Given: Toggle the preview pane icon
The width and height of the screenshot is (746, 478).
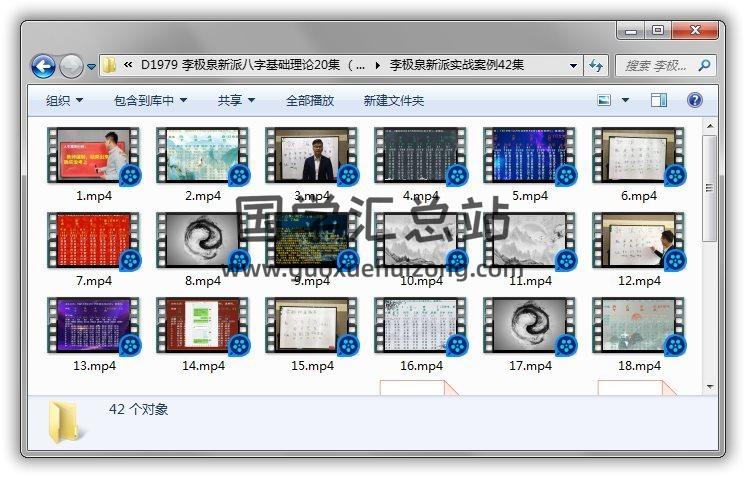Looking at the screenshot, I should [x=658, y=100].
